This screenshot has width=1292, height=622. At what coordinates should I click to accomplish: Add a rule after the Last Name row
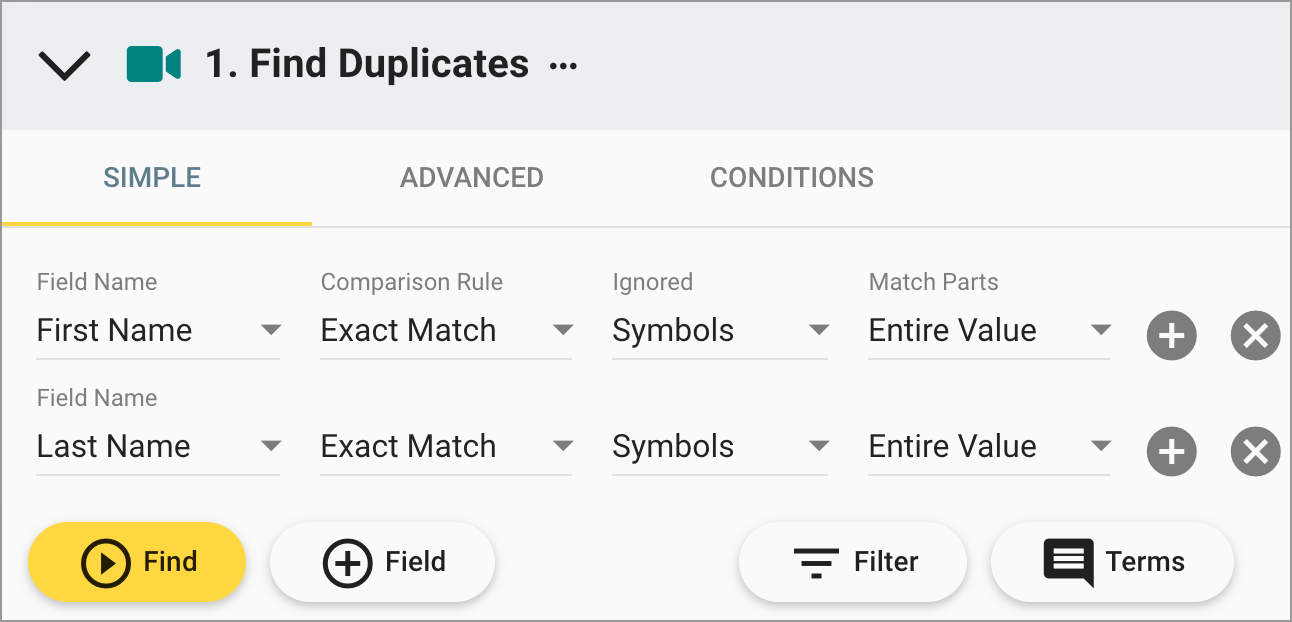[1172, 452]
